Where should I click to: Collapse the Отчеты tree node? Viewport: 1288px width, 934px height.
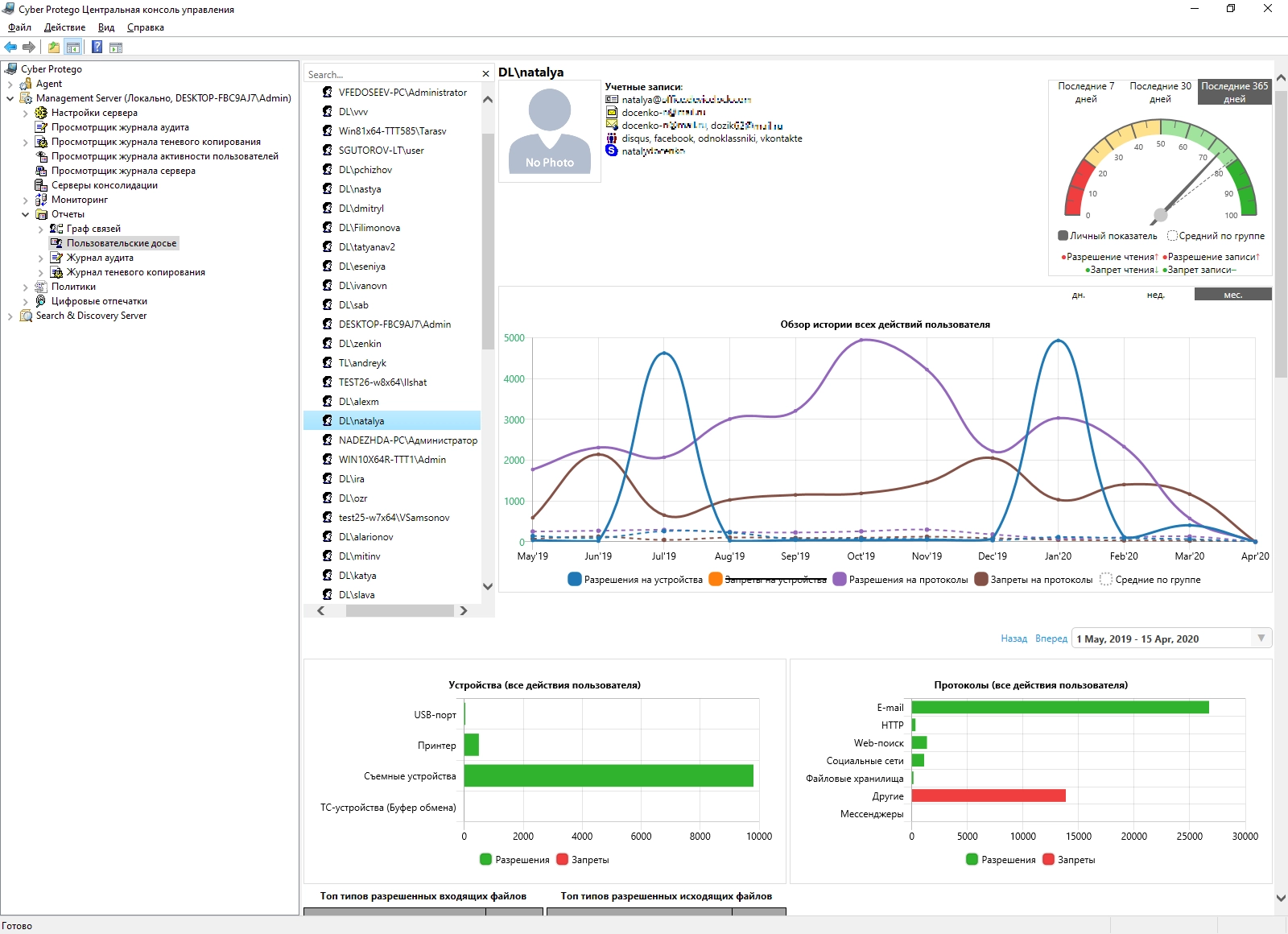pos(25,214)
